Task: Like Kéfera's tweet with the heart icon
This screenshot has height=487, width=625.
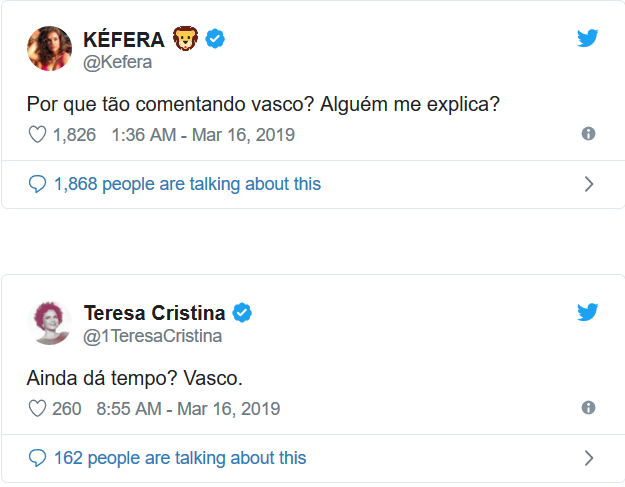Action: (37, 134)
